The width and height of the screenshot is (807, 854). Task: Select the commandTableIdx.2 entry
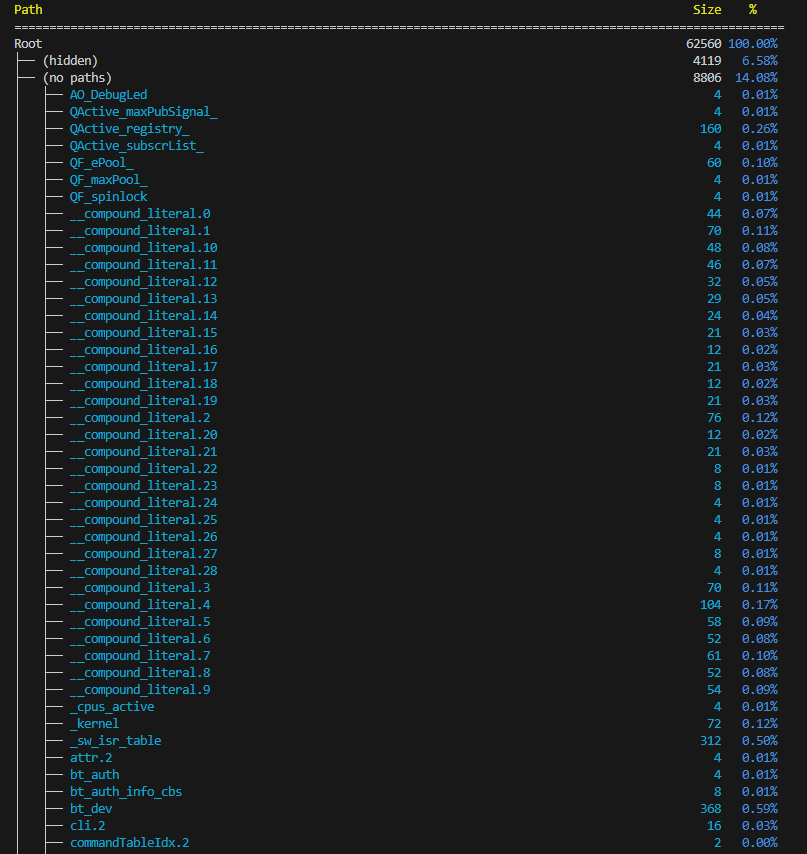point(129,843)
